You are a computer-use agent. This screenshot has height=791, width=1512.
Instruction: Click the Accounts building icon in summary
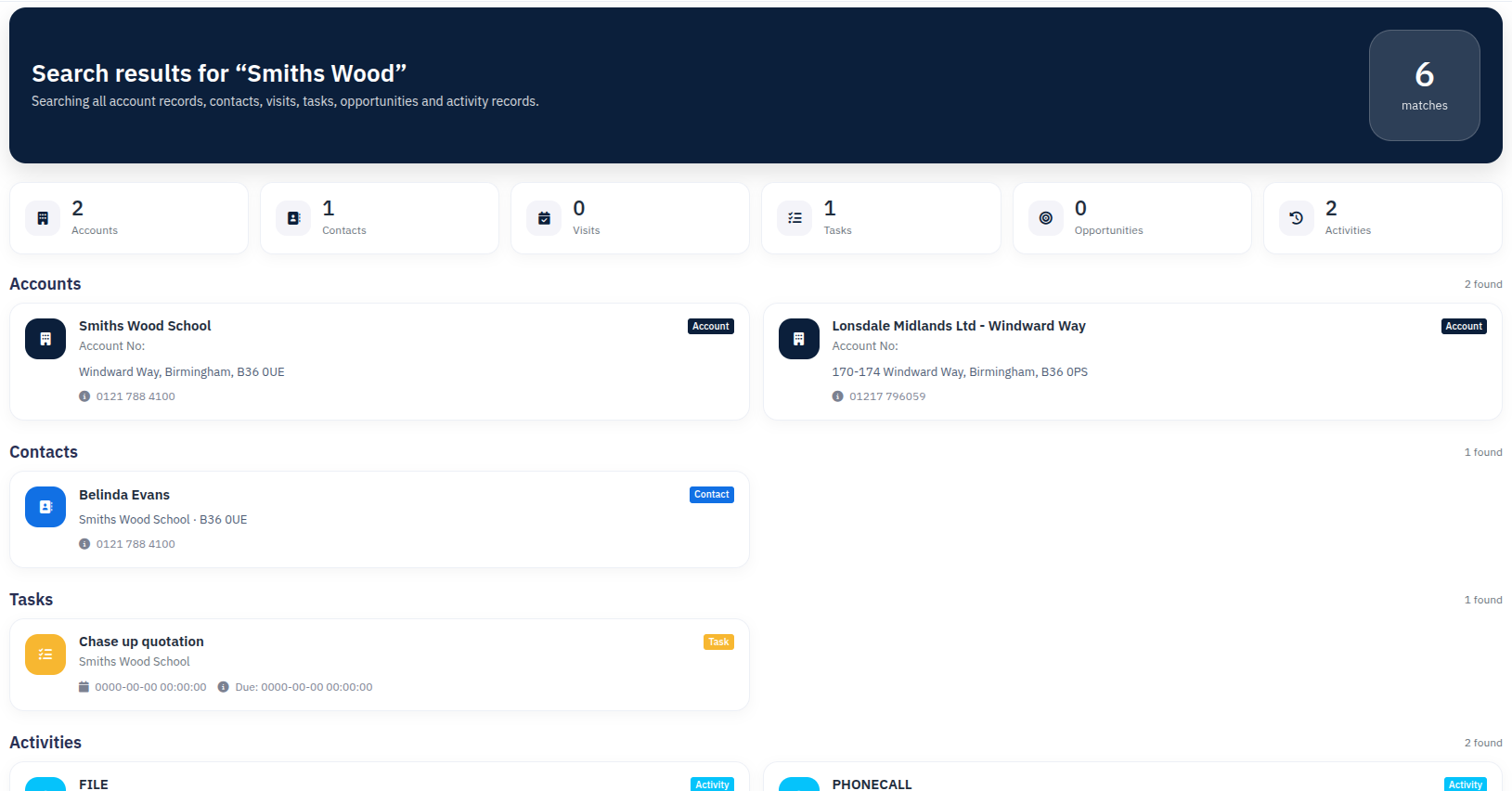coord(43,218)
